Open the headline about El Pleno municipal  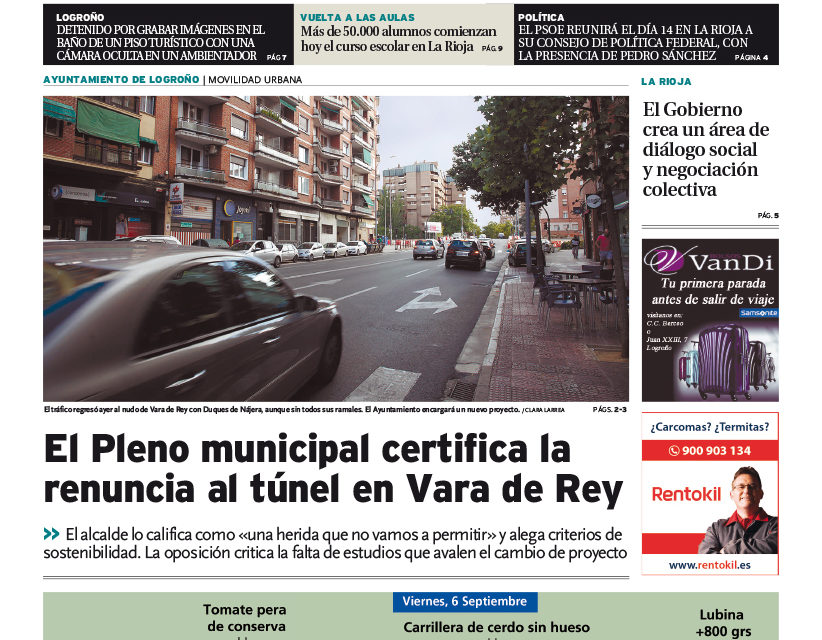333,469
